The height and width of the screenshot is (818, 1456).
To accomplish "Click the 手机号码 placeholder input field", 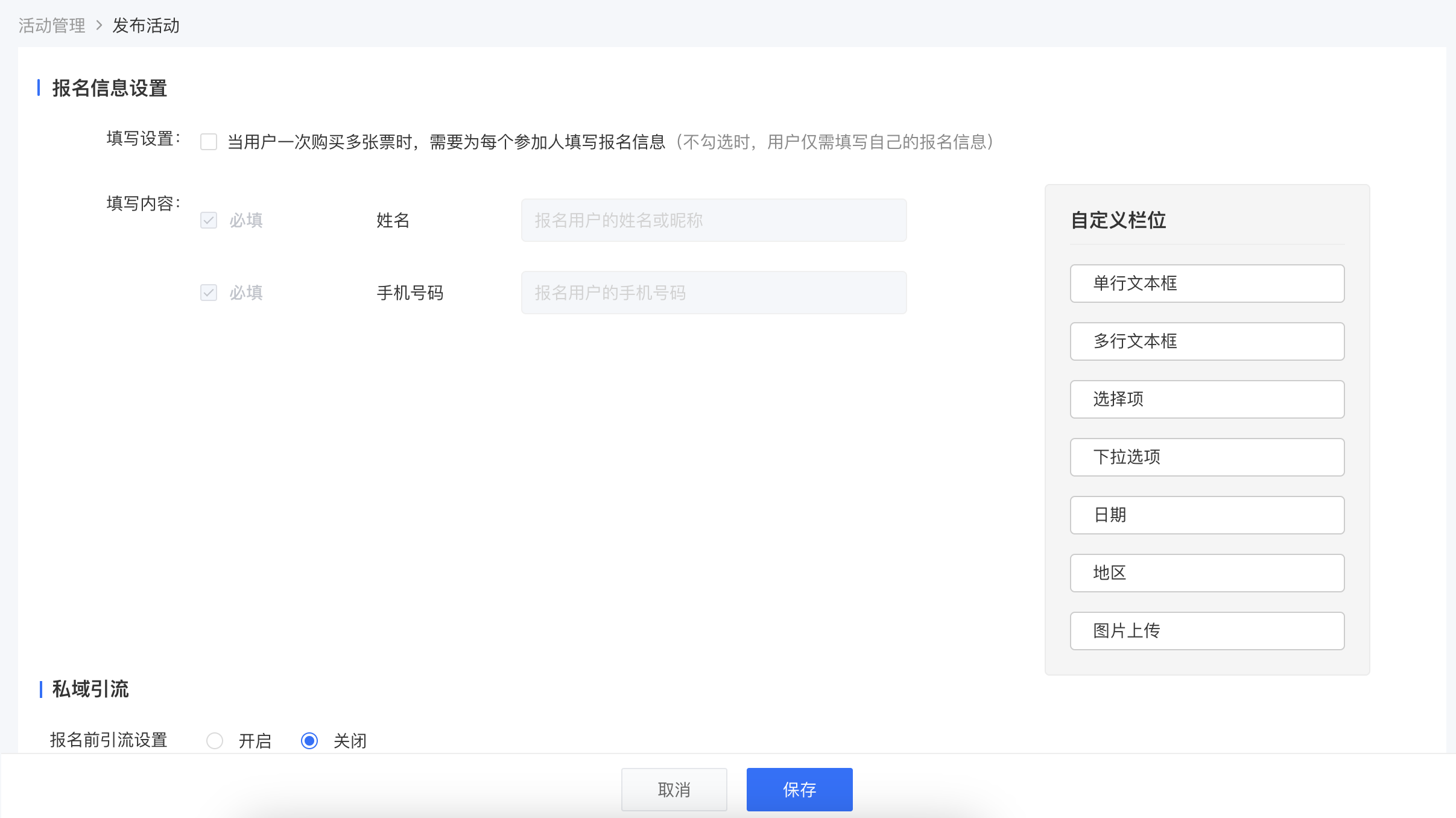I will (x=714, y=293).
